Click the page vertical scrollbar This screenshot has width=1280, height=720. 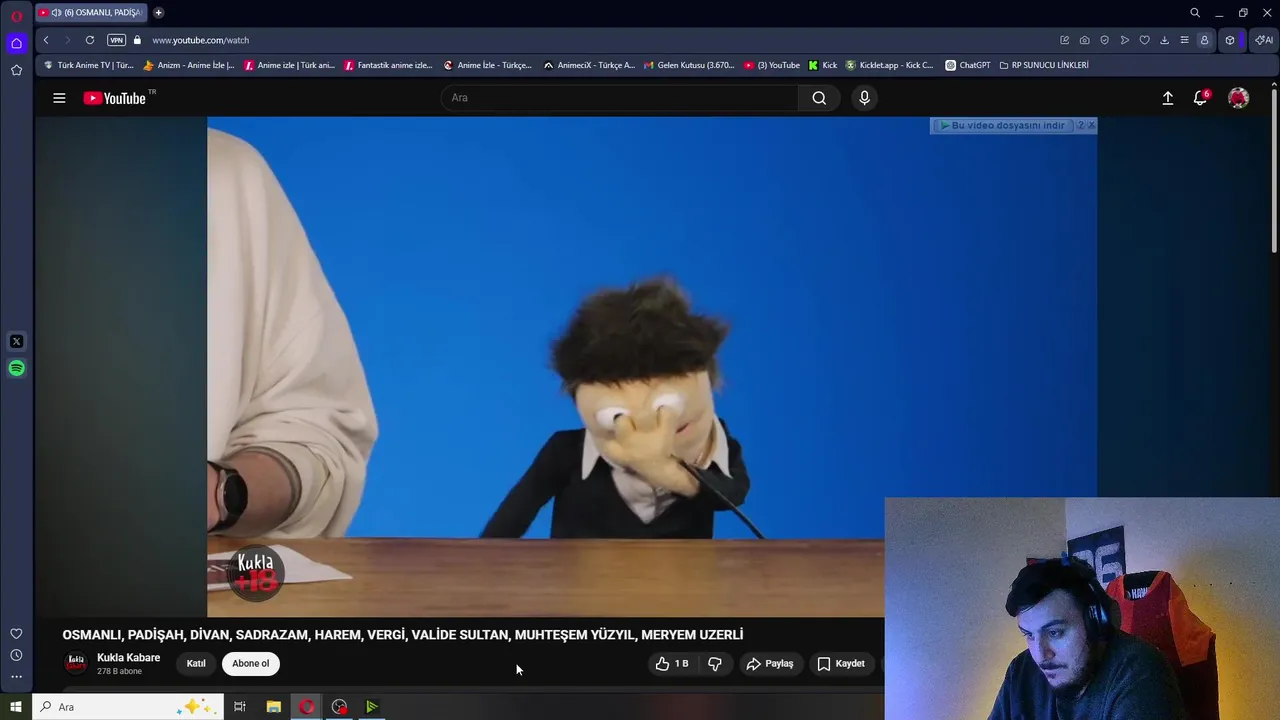click(1274, 170)
